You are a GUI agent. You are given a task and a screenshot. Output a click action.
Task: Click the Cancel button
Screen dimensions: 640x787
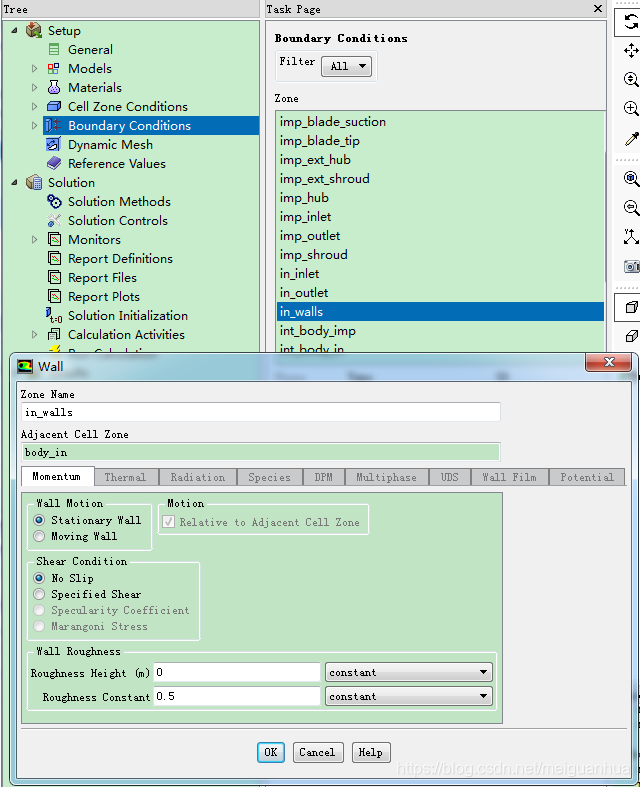[317, 752]
